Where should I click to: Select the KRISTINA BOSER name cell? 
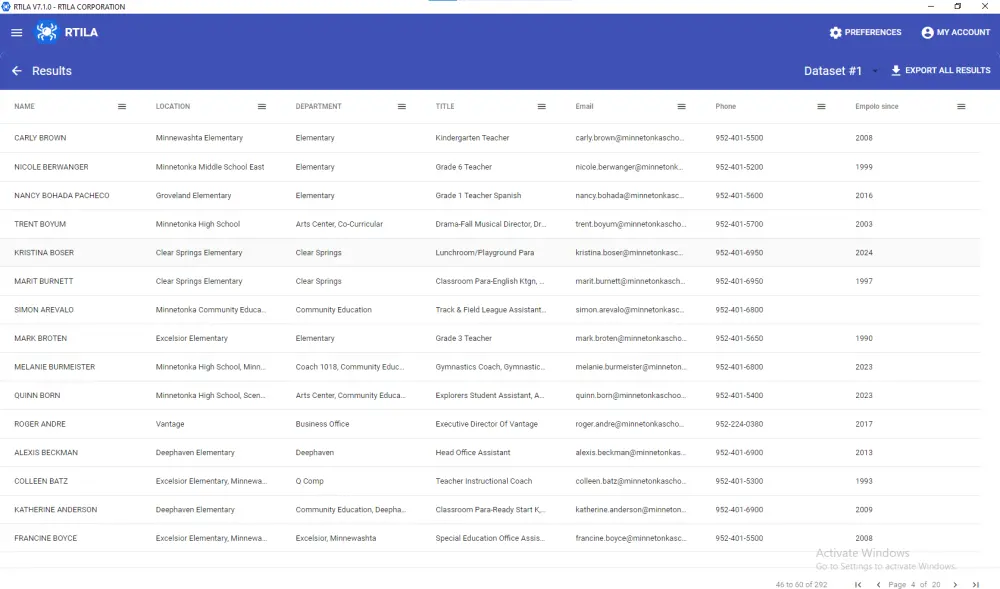click(x=44, y=253)
